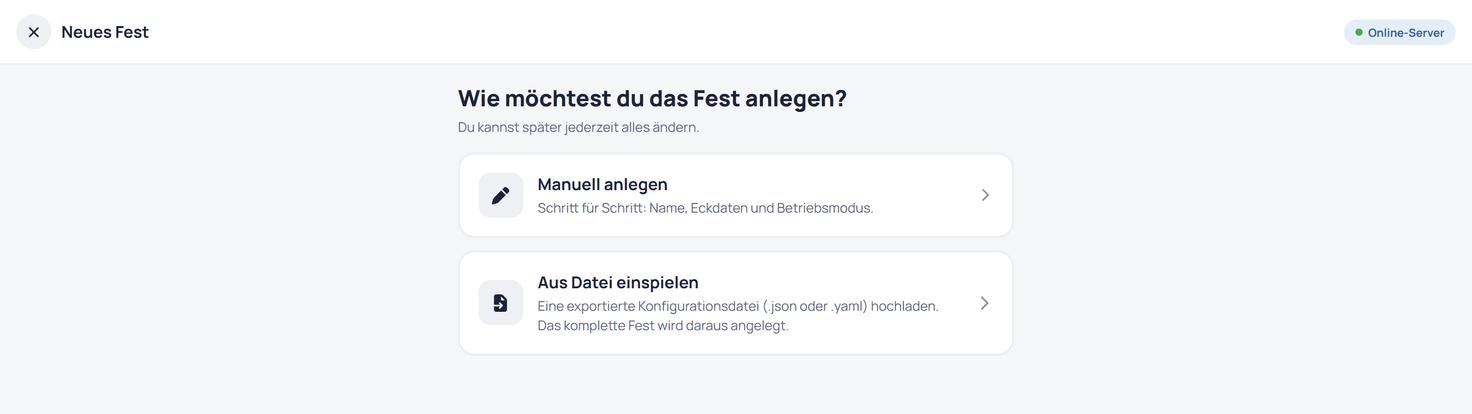
Task: Click the '(.json oder .yaml)' text
Action: point(815,306)
